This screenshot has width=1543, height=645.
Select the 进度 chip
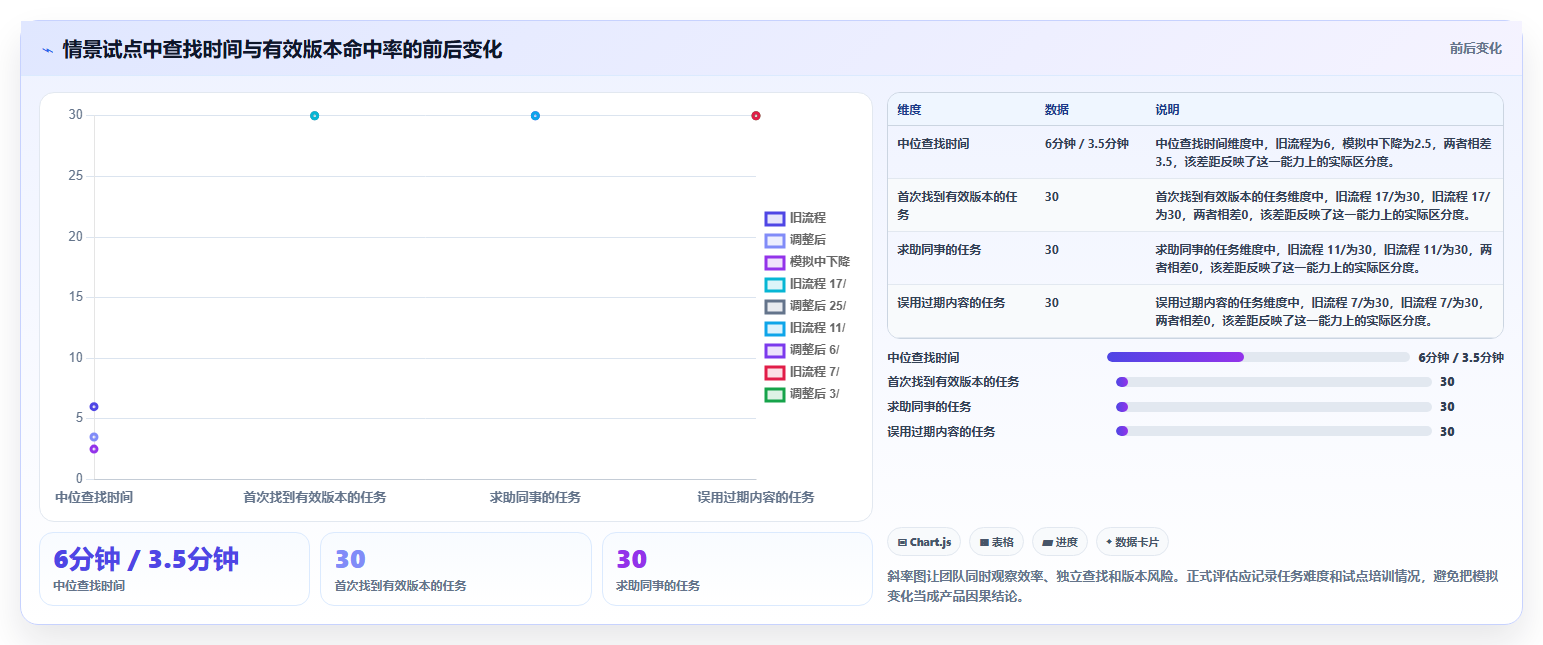[1059, 542]
